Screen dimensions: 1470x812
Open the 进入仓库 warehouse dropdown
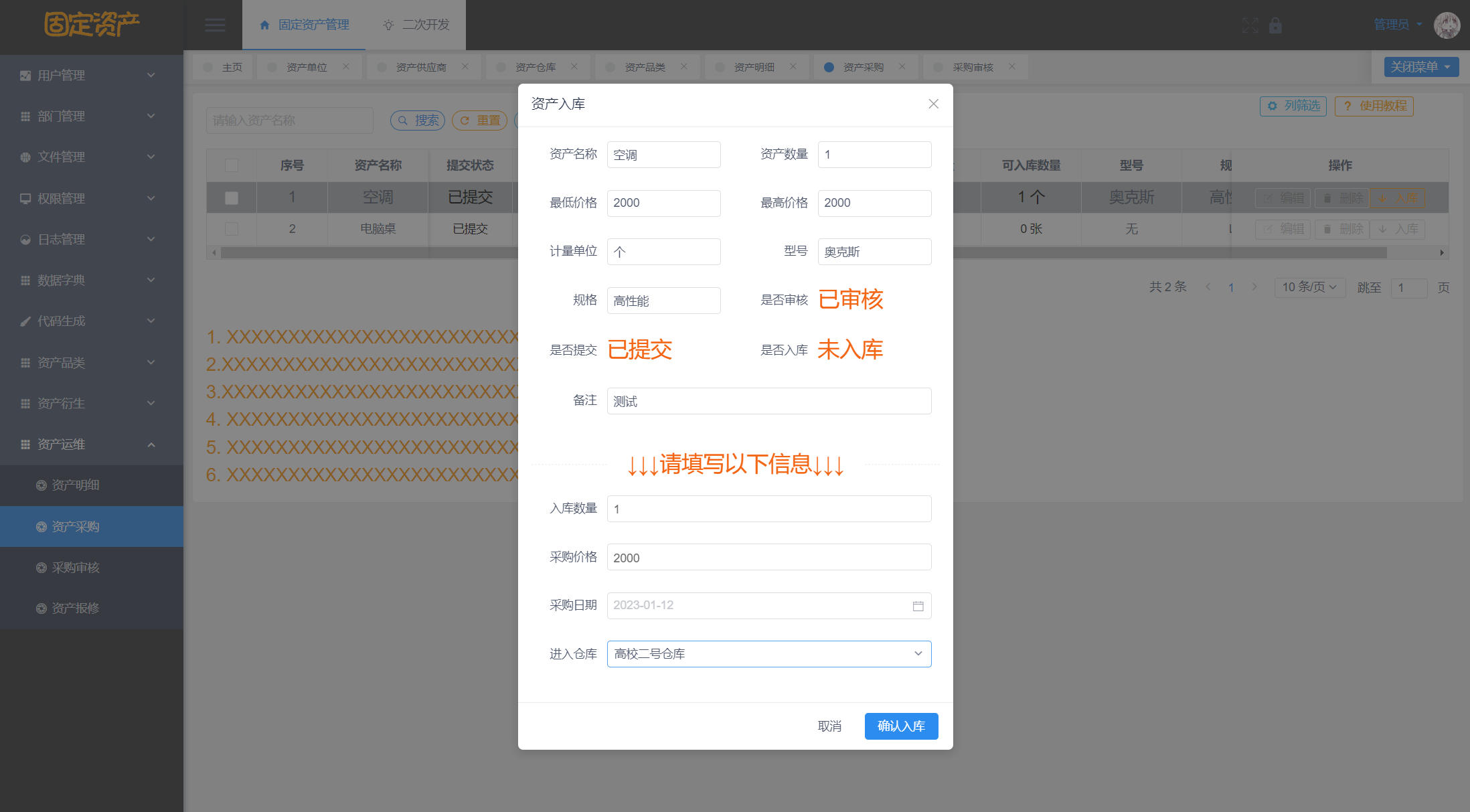pos(768,654)
